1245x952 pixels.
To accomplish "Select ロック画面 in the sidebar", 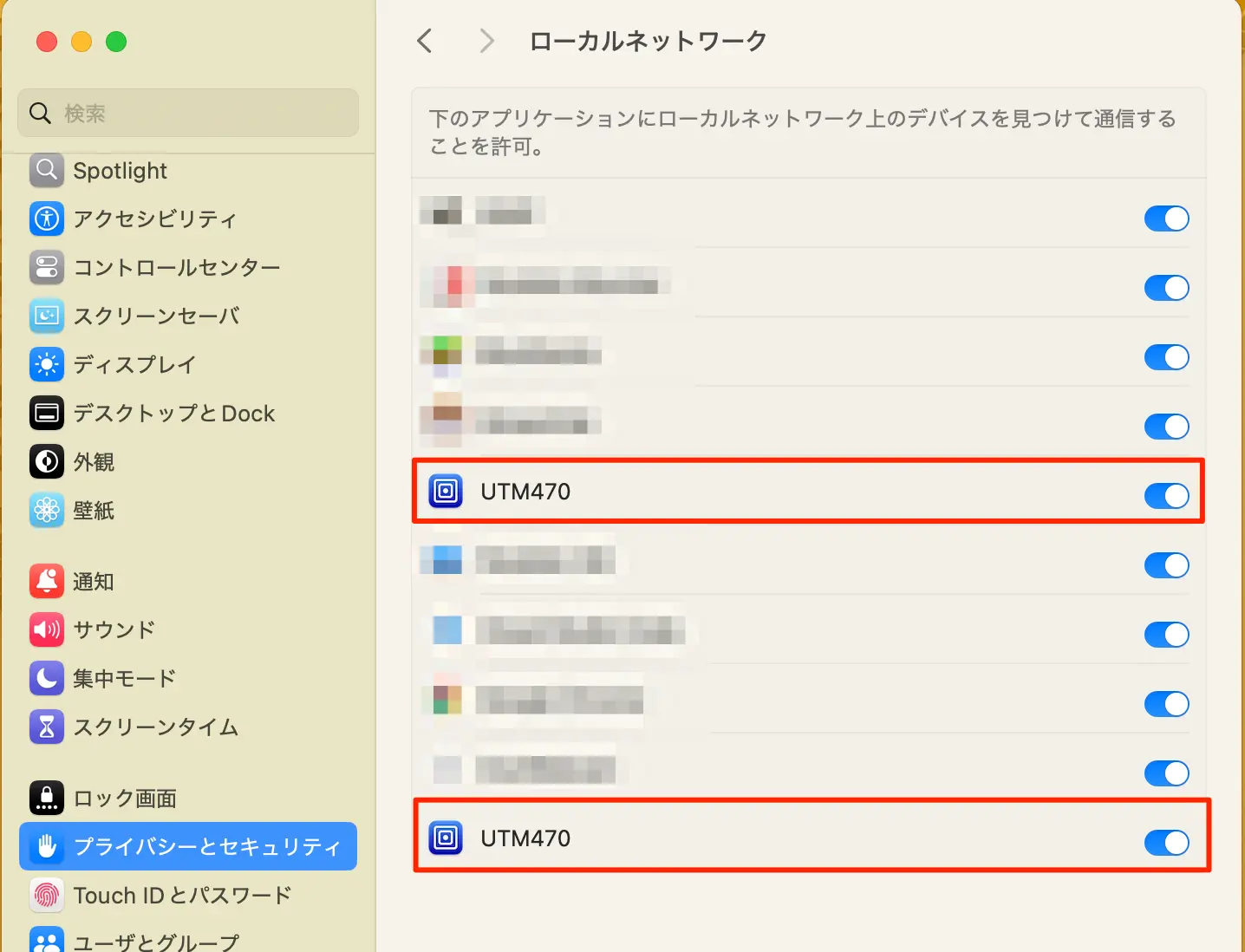I will (125, 798).
